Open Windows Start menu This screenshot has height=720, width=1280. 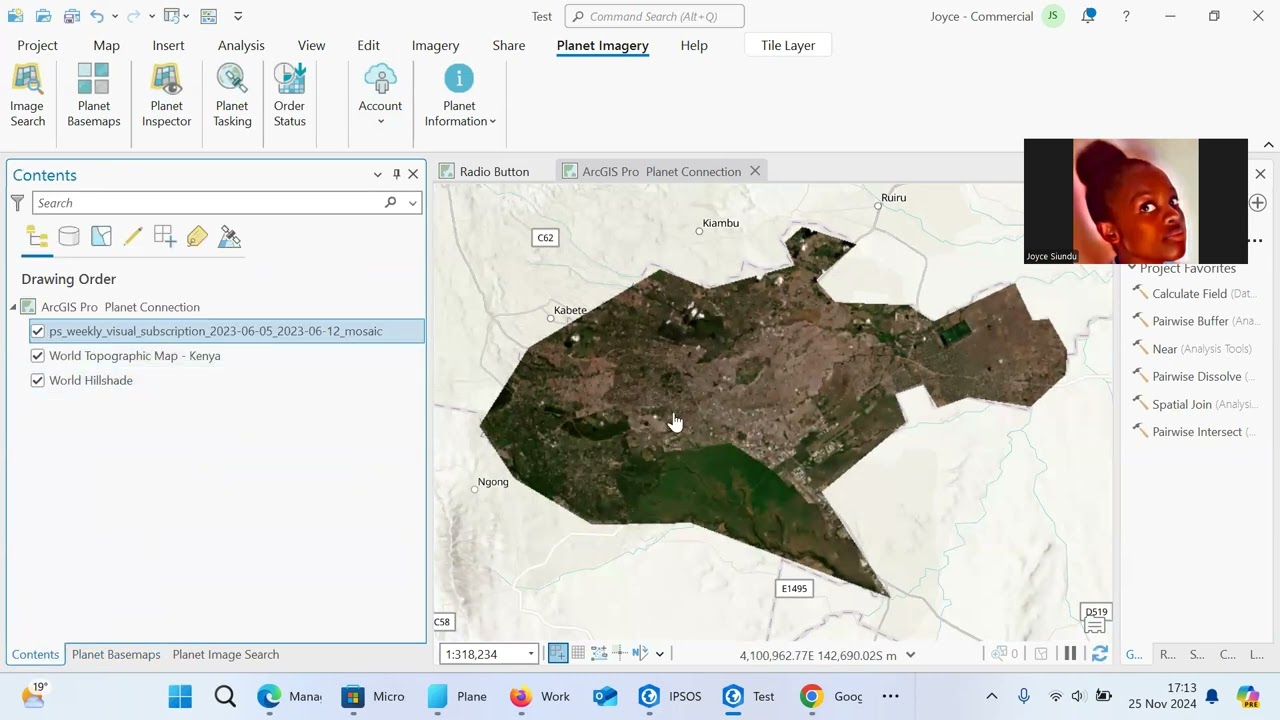click(180, 696)
